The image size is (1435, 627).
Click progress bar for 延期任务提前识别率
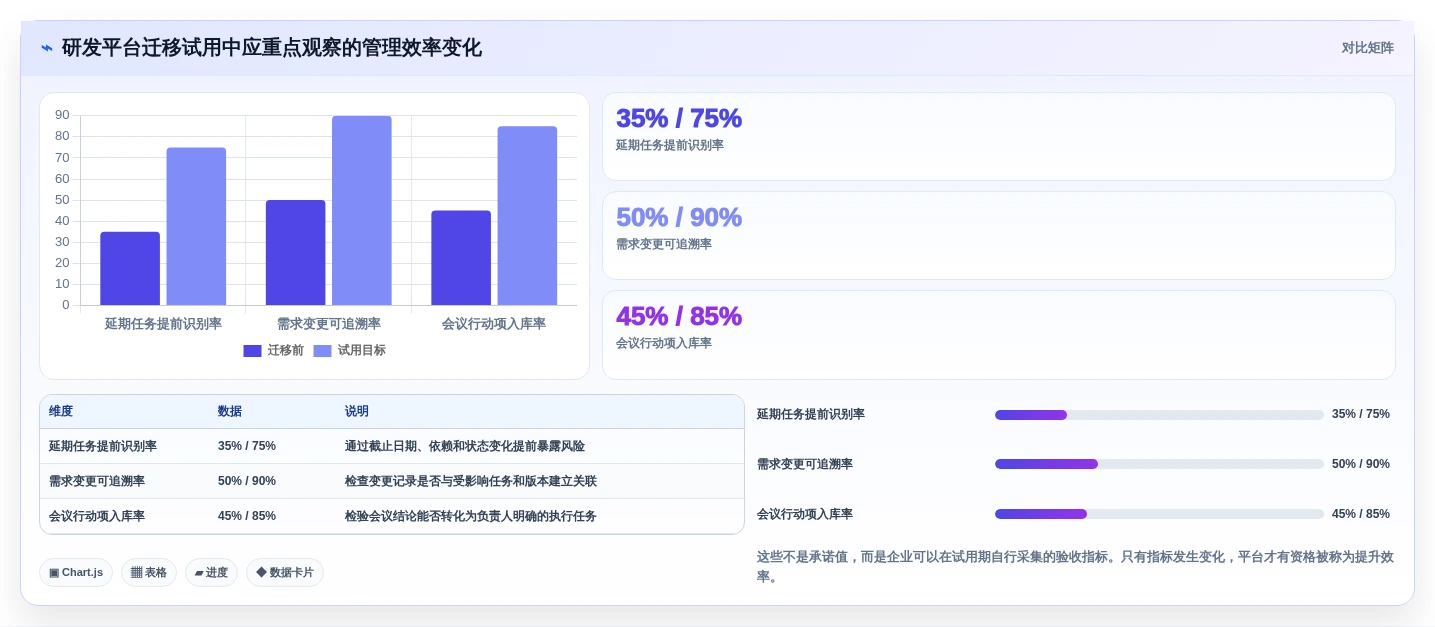[x=1159, y=414]
